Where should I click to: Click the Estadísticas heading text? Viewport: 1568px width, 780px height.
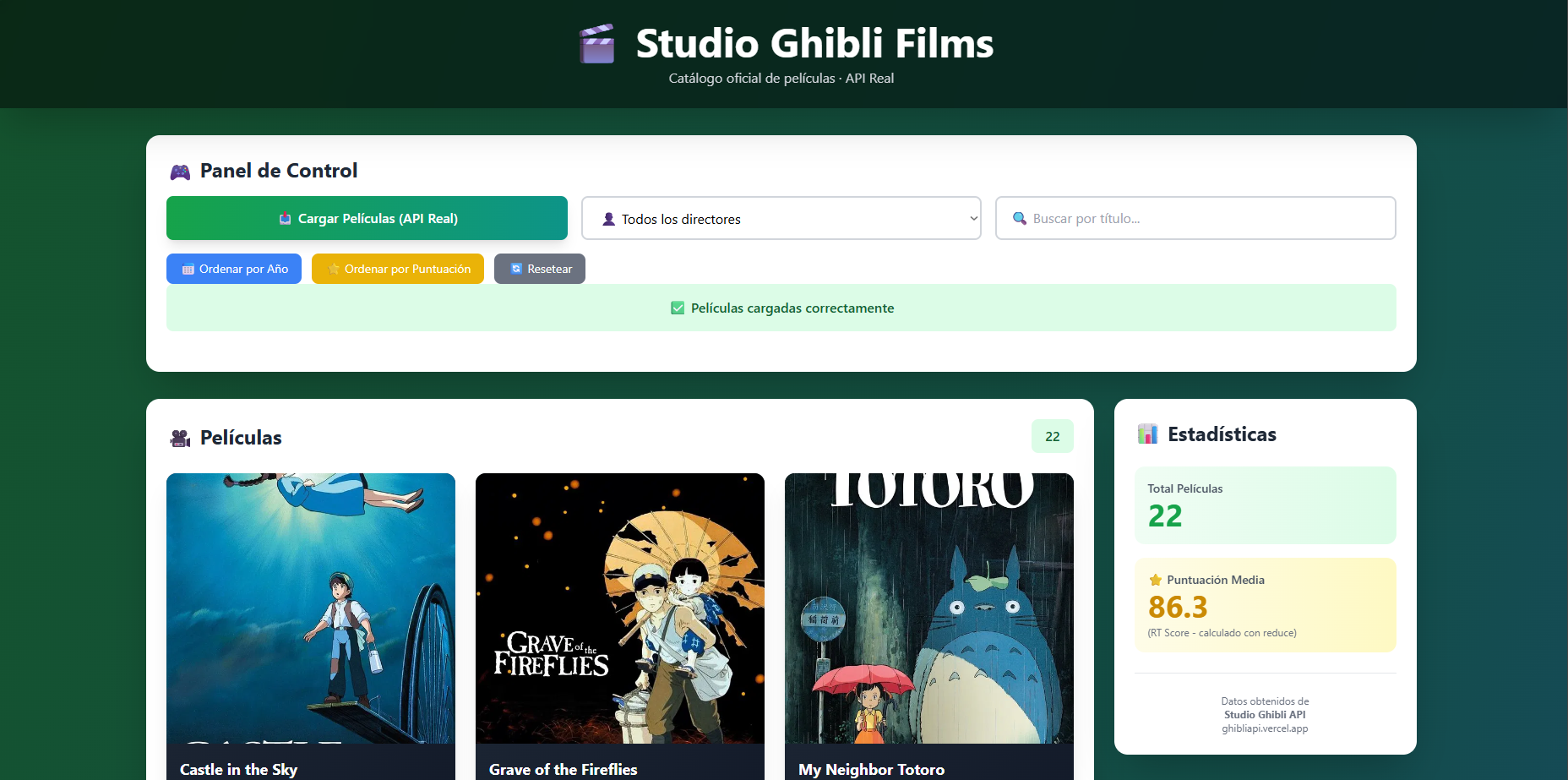pyautogui.click(x=1222, y=434)
